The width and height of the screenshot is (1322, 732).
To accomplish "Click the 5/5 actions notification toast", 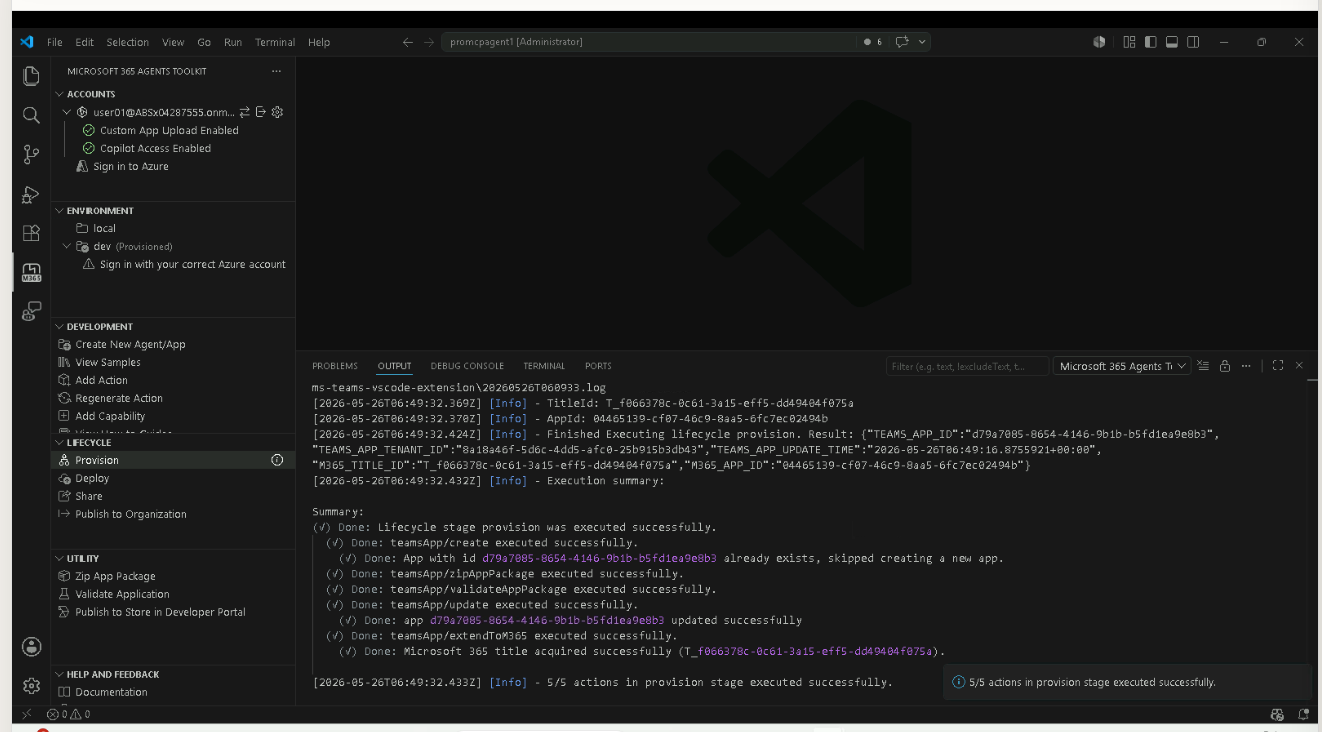I will pyautogui.click(x=1127, y=682).
